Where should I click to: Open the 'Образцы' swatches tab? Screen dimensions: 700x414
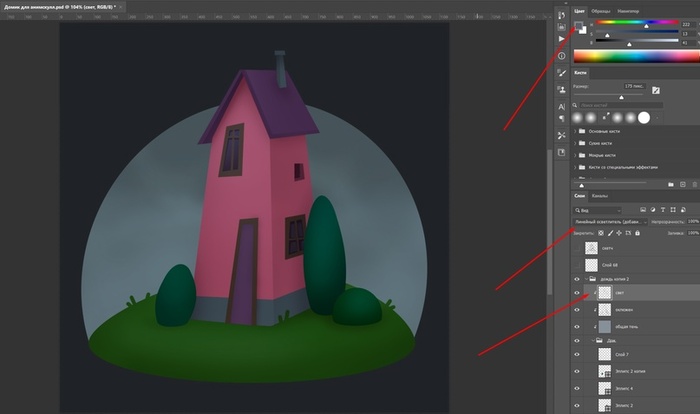coord(602,11)
